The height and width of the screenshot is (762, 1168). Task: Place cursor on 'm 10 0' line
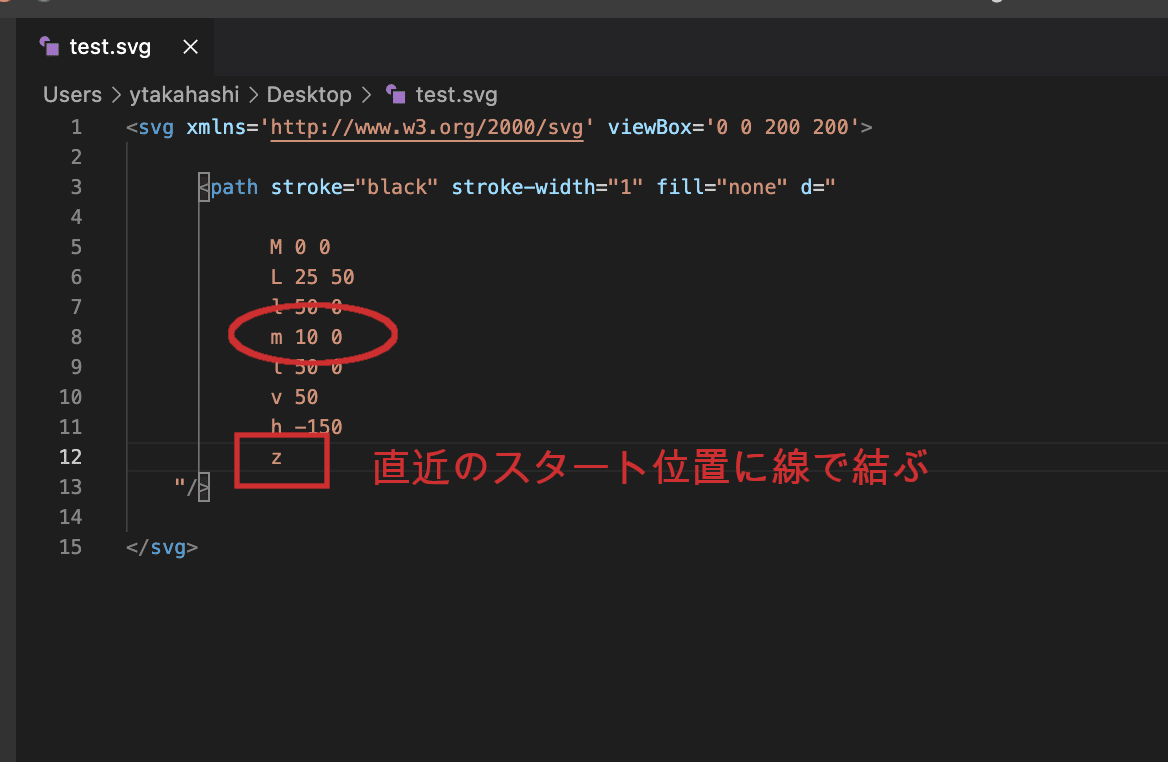(306, 337)
